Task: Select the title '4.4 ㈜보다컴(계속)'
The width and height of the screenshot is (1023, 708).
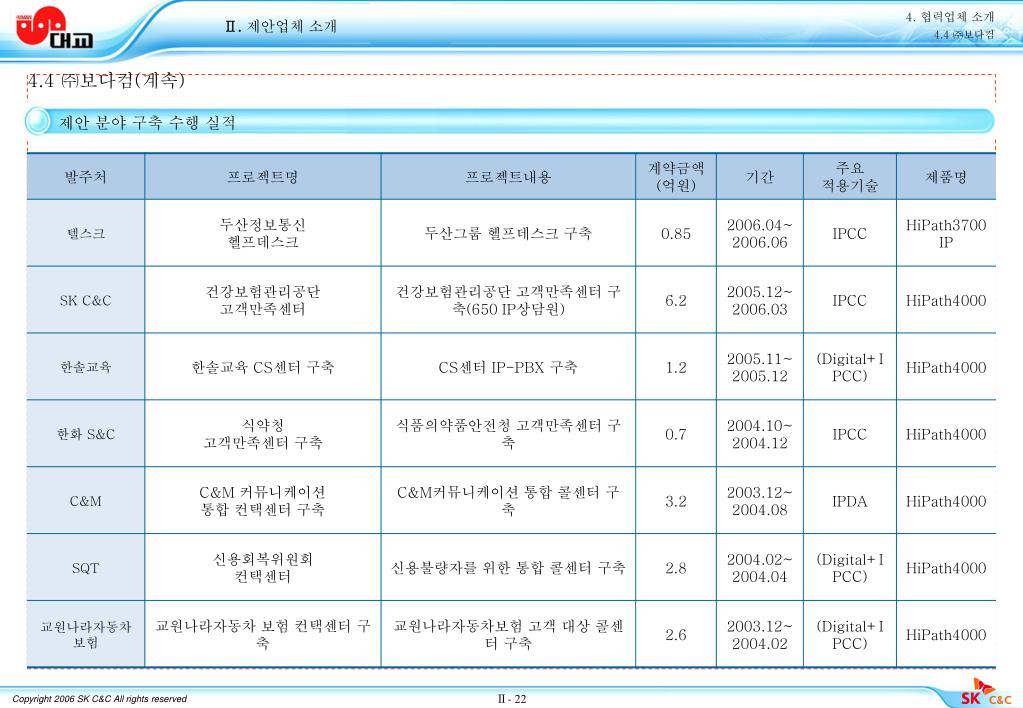Action: click(106, 80)
